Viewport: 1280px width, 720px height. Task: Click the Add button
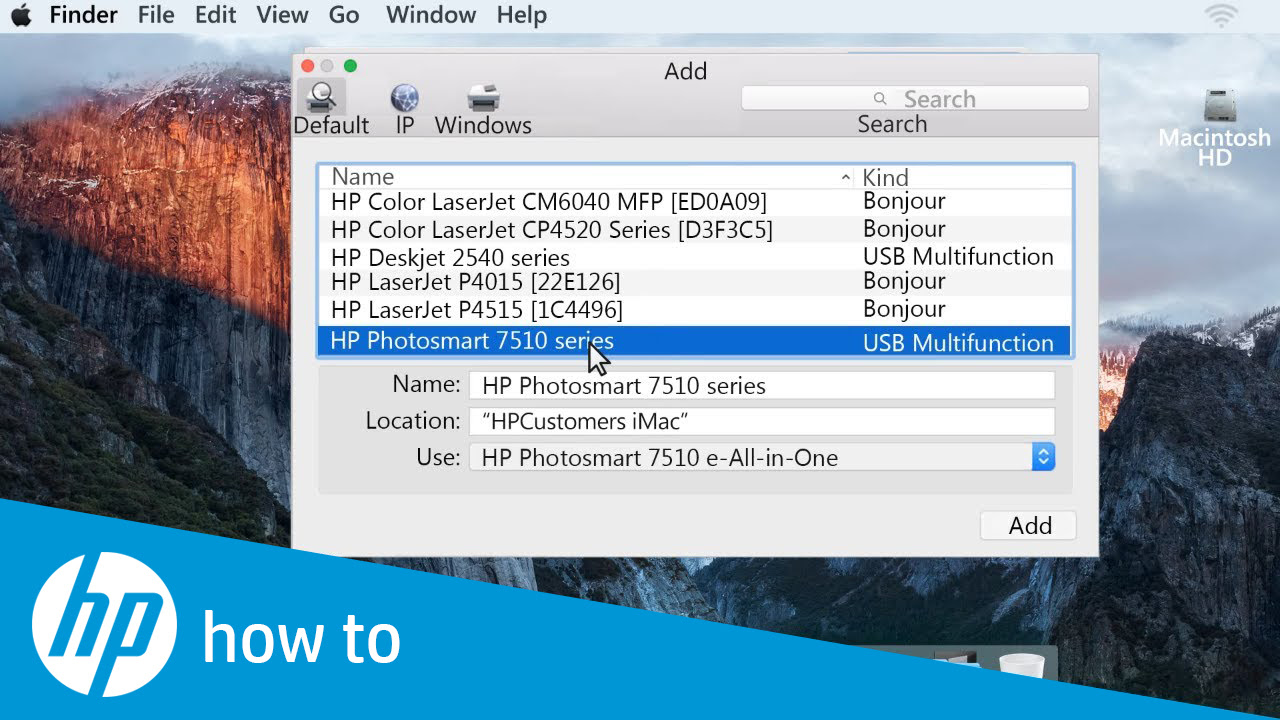coord(1028,525)
